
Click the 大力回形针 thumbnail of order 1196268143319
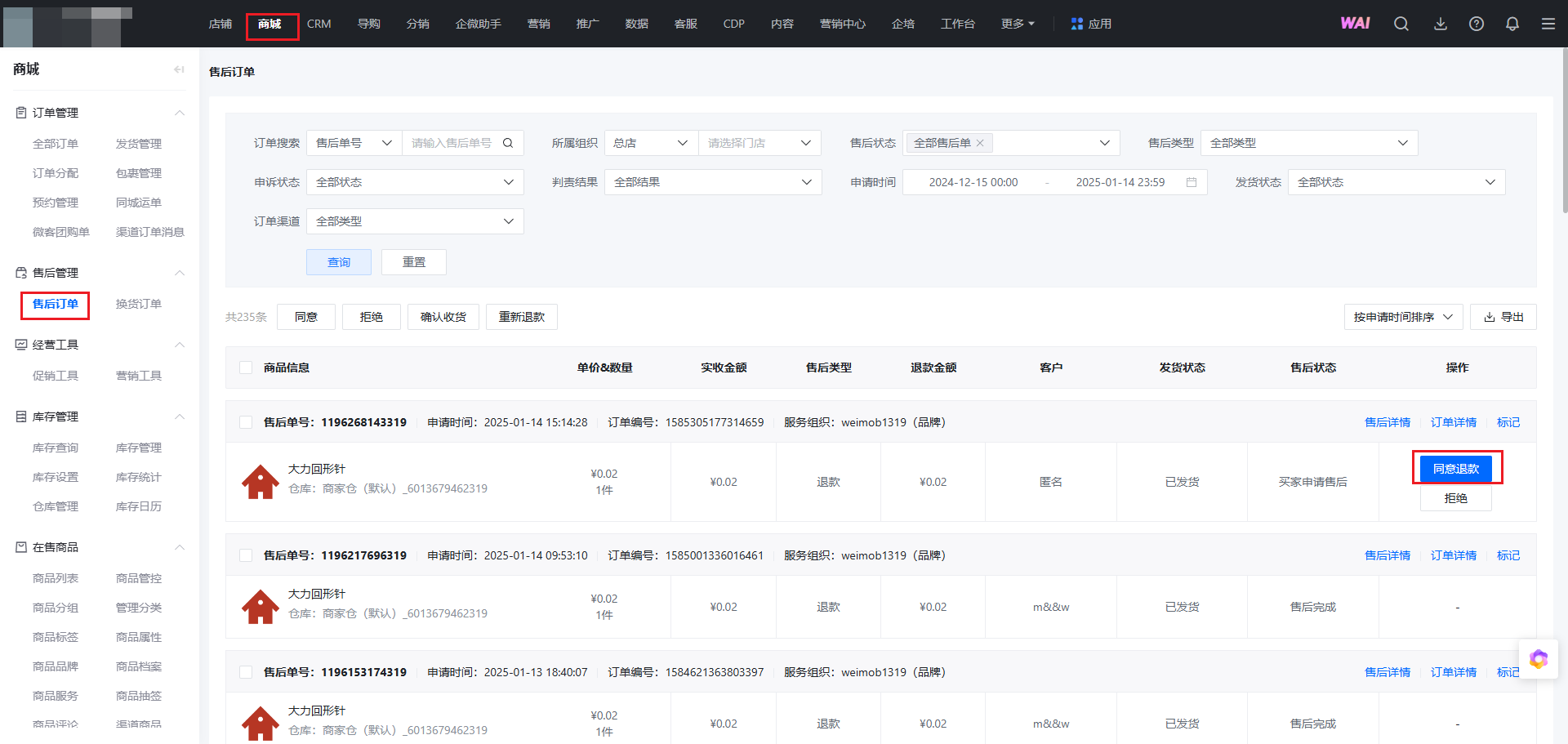point(261,482)
